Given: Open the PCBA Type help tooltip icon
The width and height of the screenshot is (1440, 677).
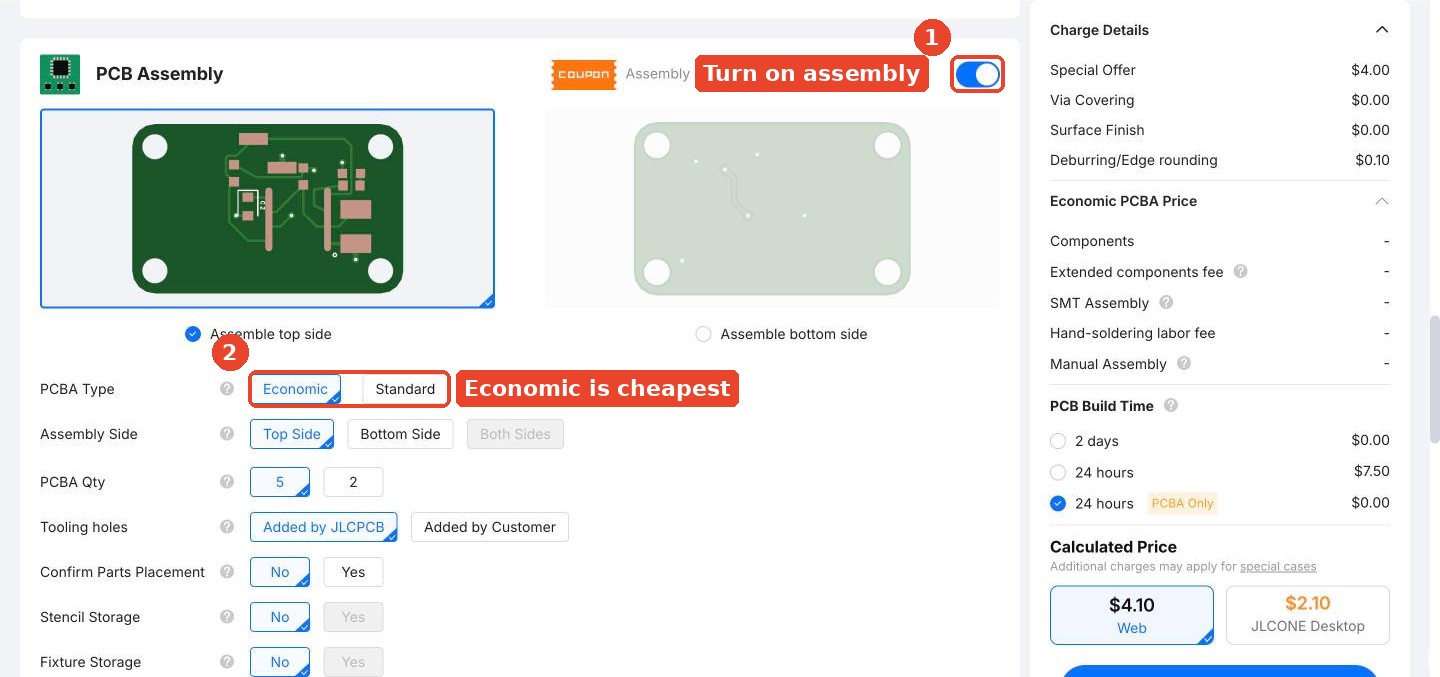Looking at the screenshot, I should click(x=227, y=389).
